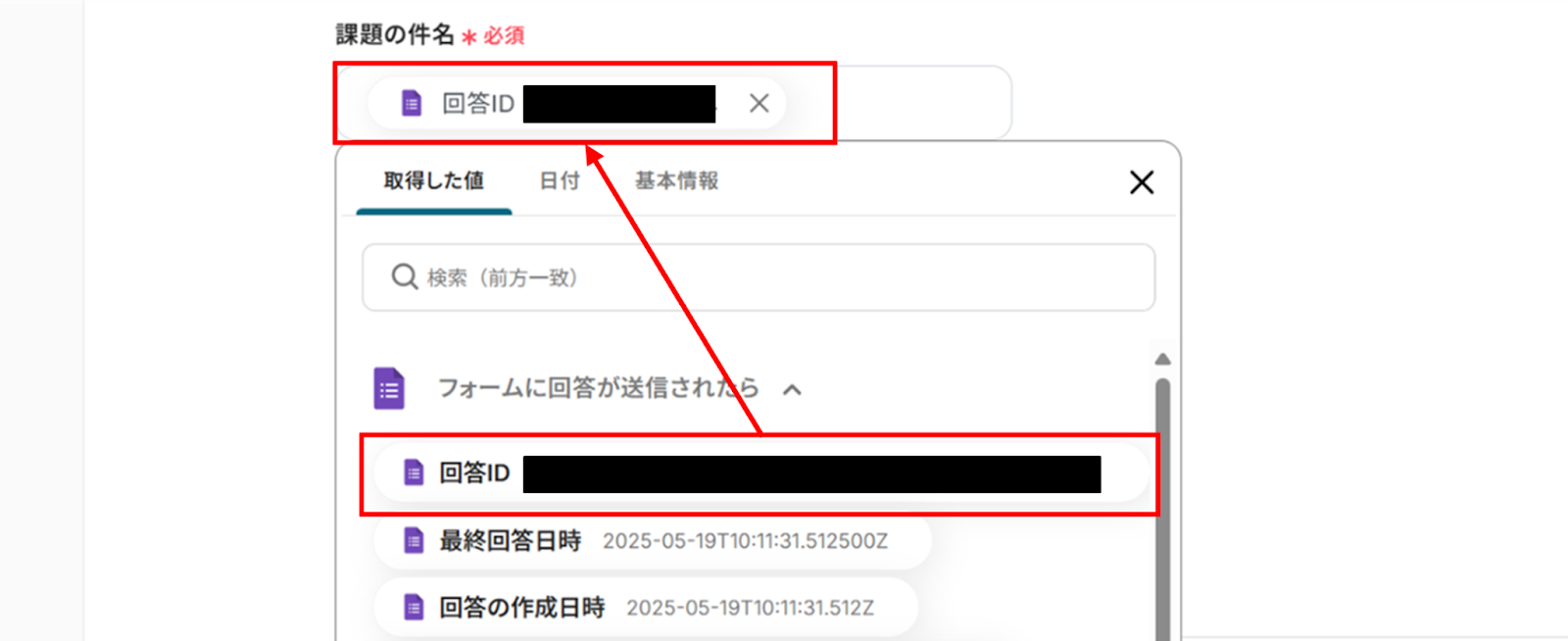This screenshot has width=1568, height=641.
Task: Select the 回答の作成日時 value
Action: click(x=645, y=608)
